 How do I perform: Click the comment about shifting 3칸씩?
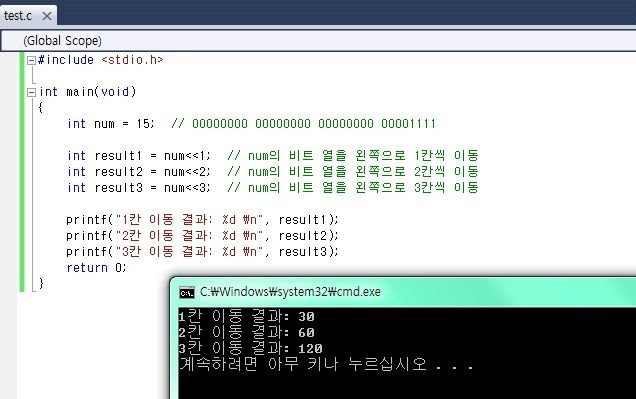(353, 188)
